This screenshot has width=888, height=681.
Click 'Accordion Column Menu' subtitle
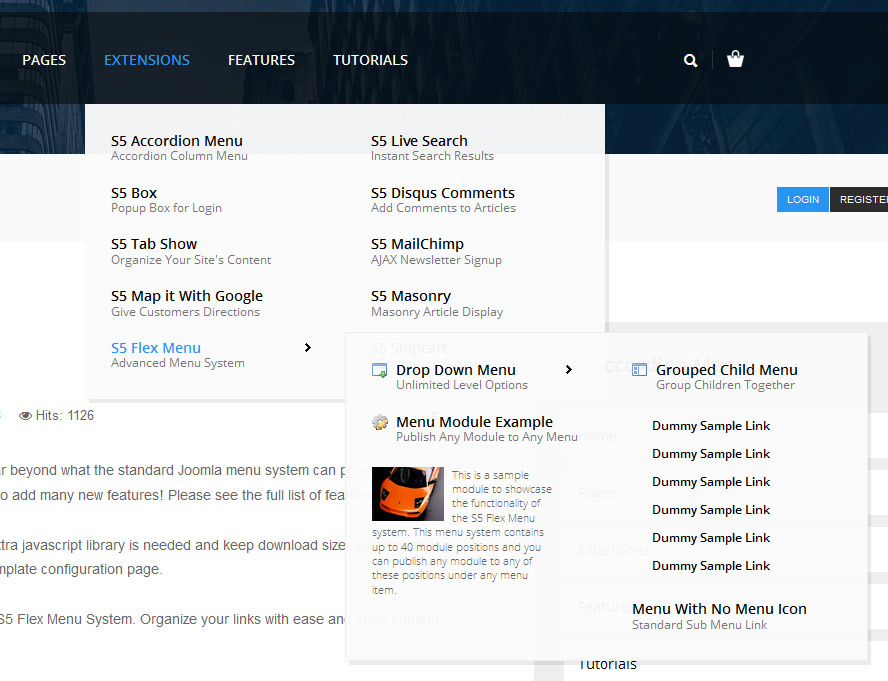179,156
